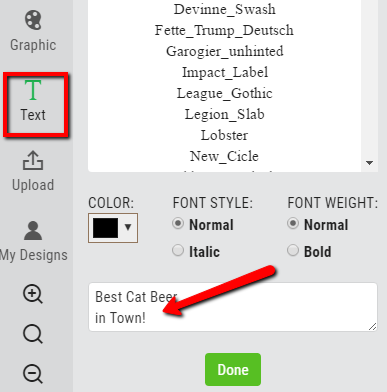Open My Designs from sidebar

coord(33,242)
